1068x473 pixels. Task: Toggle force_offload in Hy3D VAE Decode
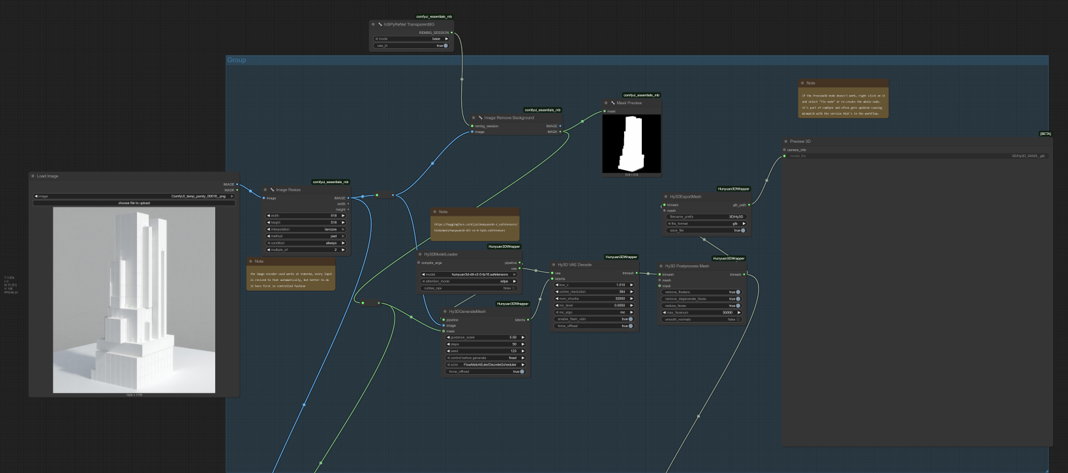click(x=593, y=326)
